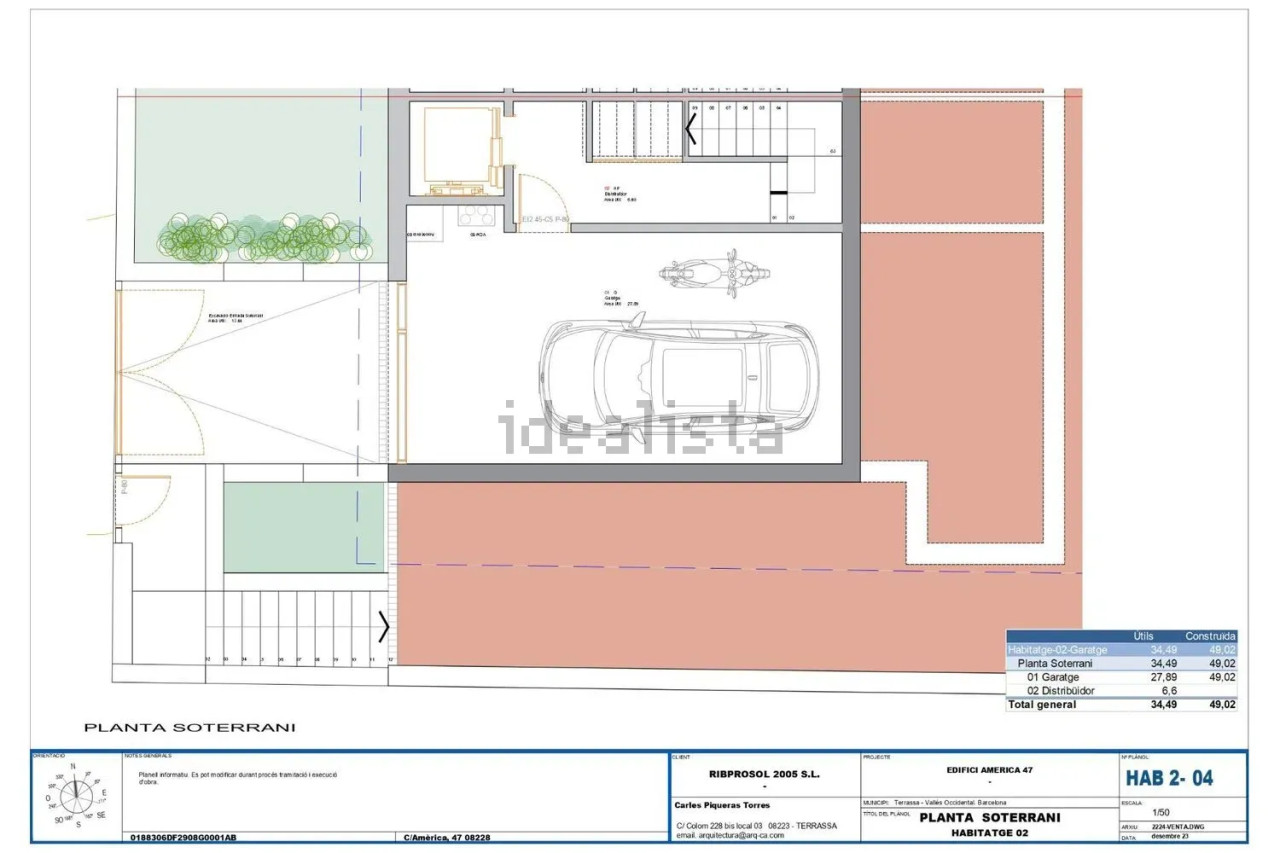Click the north compass rose in title block
1280x853 pixels.
(x=75, y=796)
